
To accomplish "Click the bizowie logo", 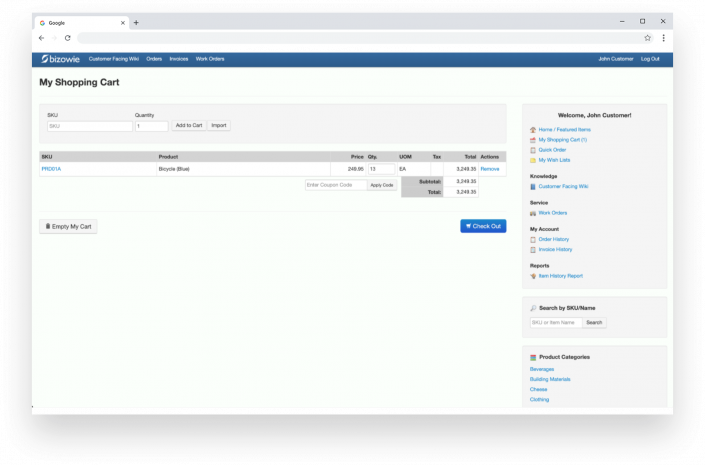I will point(61,59).
